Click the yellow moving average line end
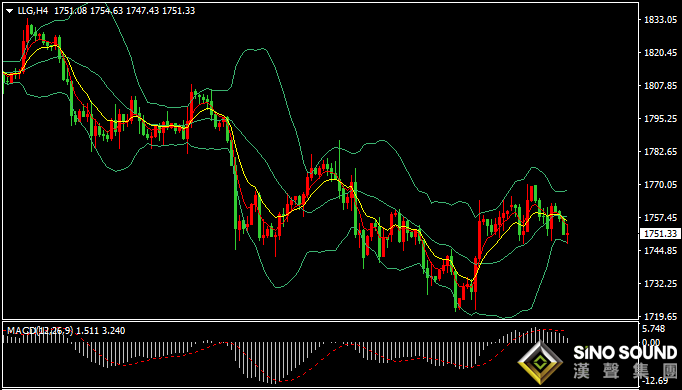Image resolution: width=682 pixels, height=390 pixels. pyautogui.click(x=565, y=220)
